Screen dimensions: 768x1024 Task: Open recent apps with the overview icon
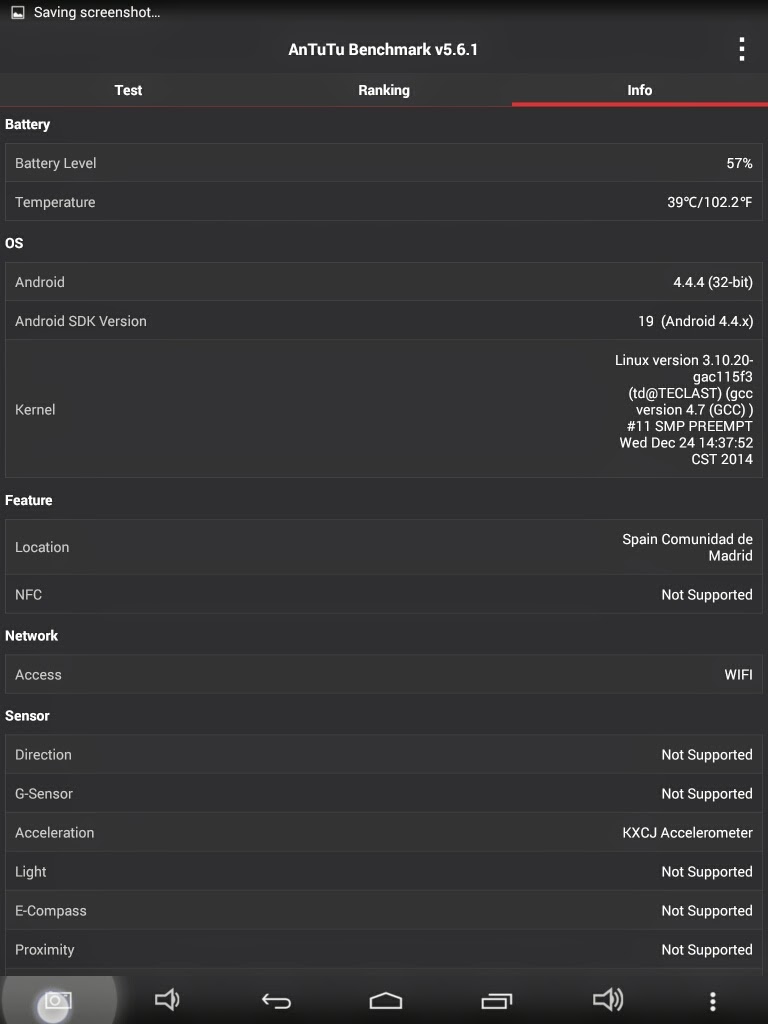click(x=496, y=1000)
